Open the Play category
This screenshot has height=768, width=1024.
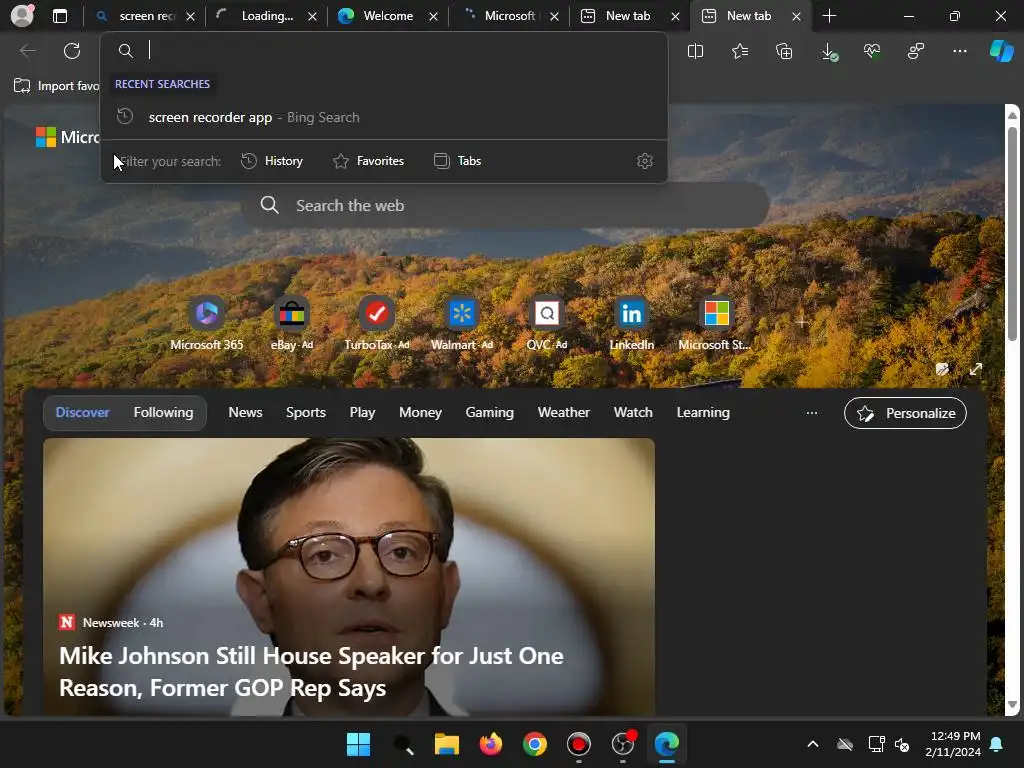point(362,413)
